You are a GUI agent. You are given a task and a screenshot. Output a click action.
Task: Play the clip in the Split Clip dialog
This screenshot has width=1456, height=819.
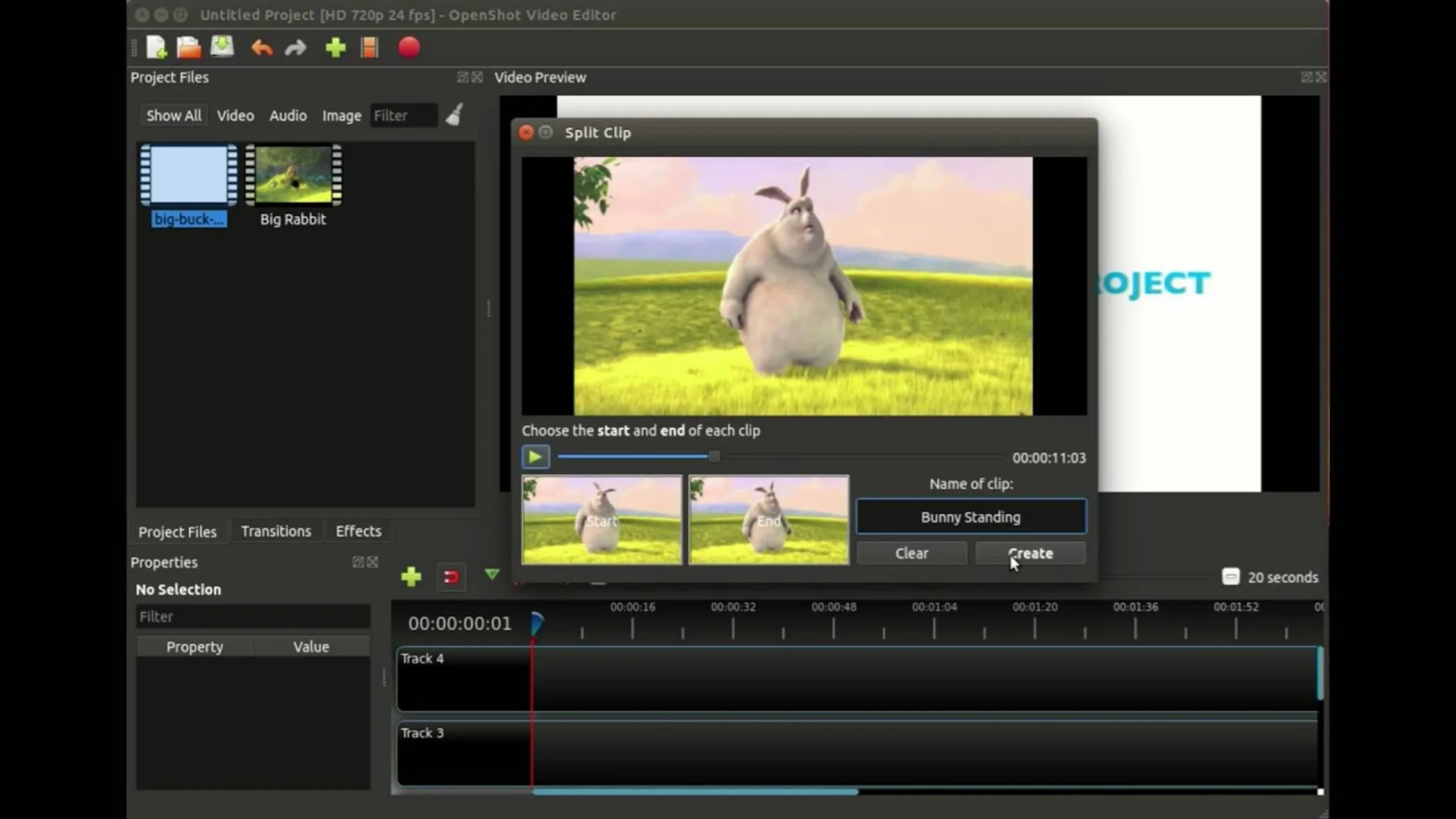(x=535, y=457)
